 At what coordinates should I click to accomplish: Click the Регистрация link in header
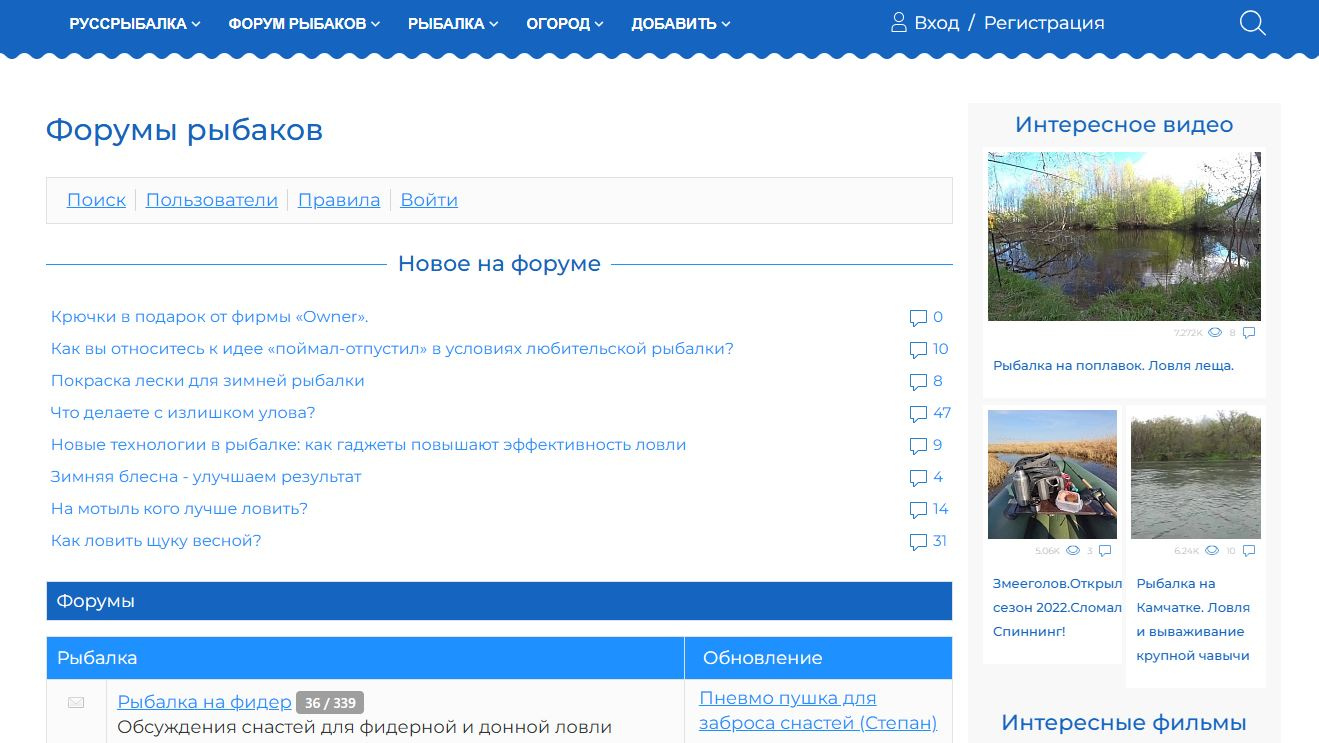tap(1044, 23)
